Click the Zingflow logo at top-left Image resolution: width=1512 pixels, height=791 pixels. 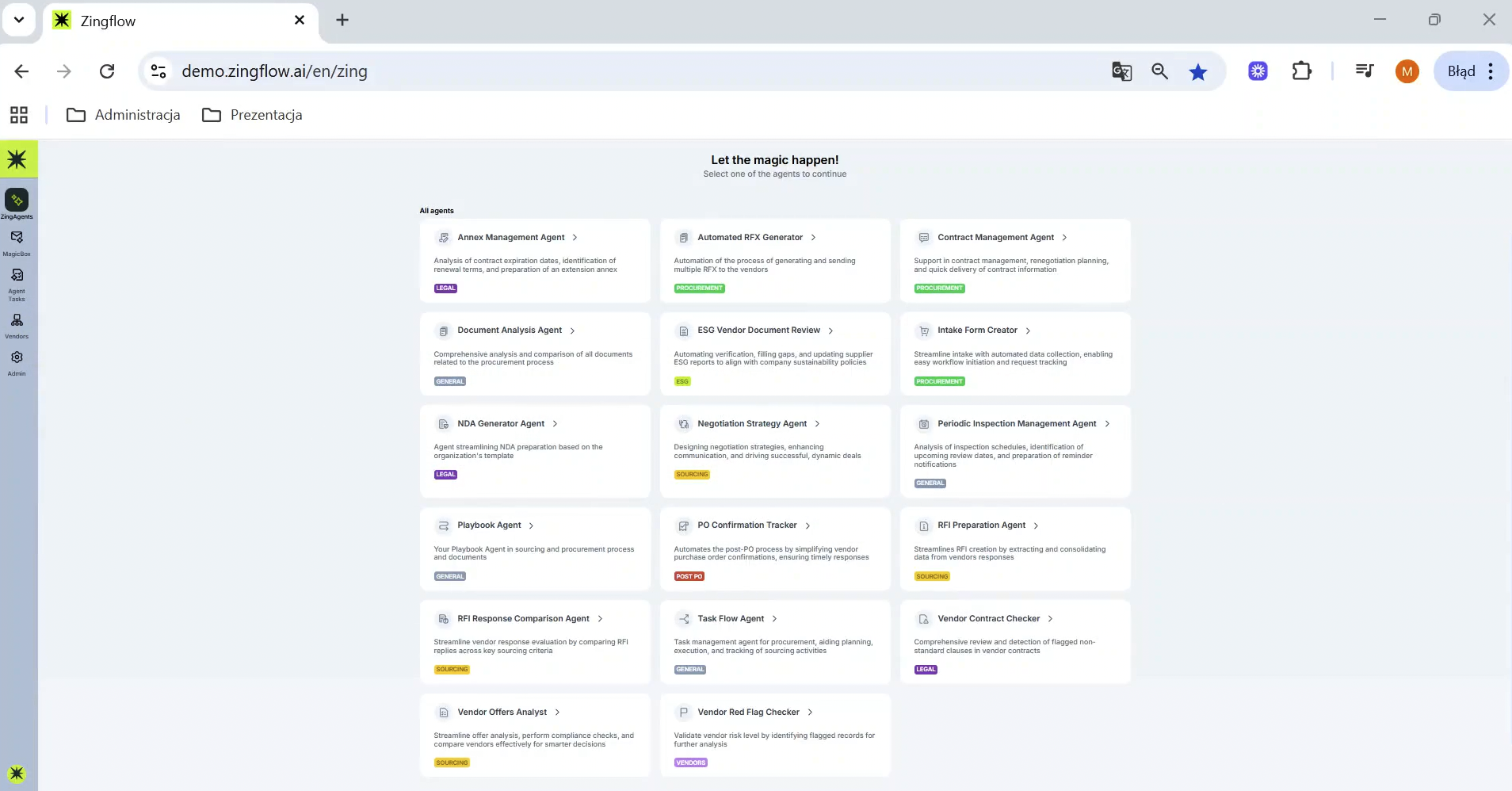coord(17,159)
